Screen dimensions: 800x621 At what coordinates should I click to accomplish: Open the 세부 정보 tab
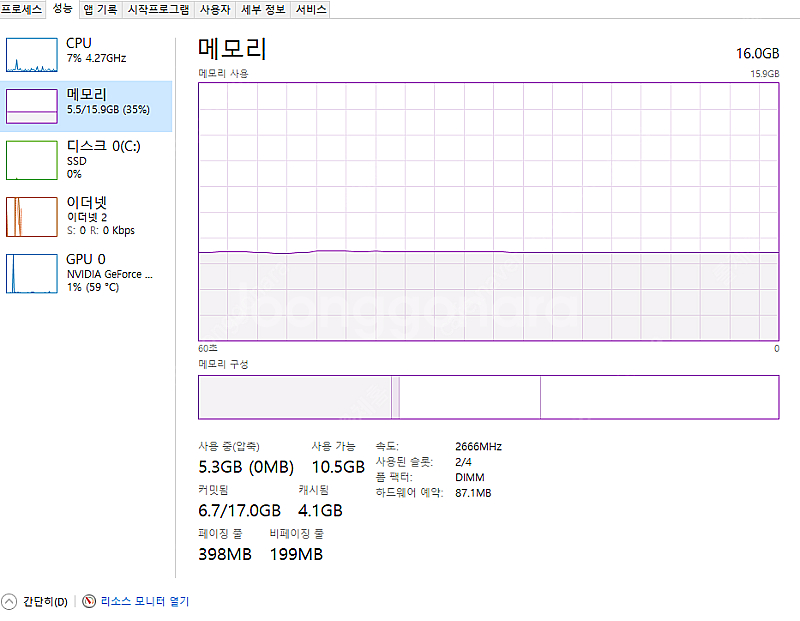(263, 9)
